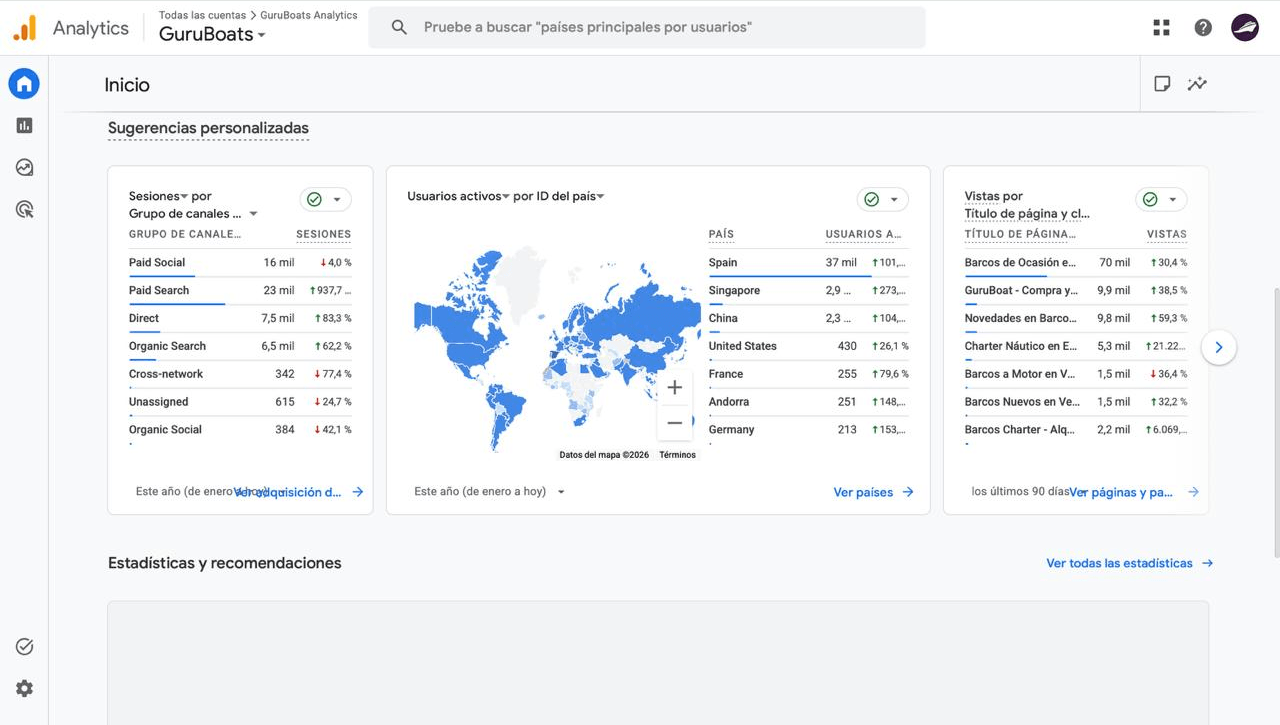Screen dimensions: 1280x725
Task: Select the Andorra country row
Action: pyautogui.click(x=808, y=402)
